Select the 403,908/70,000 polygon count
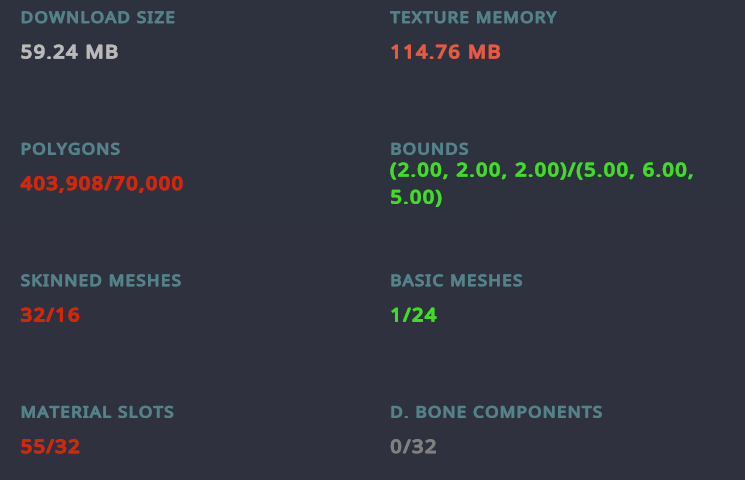 click(x=102, y=183)
